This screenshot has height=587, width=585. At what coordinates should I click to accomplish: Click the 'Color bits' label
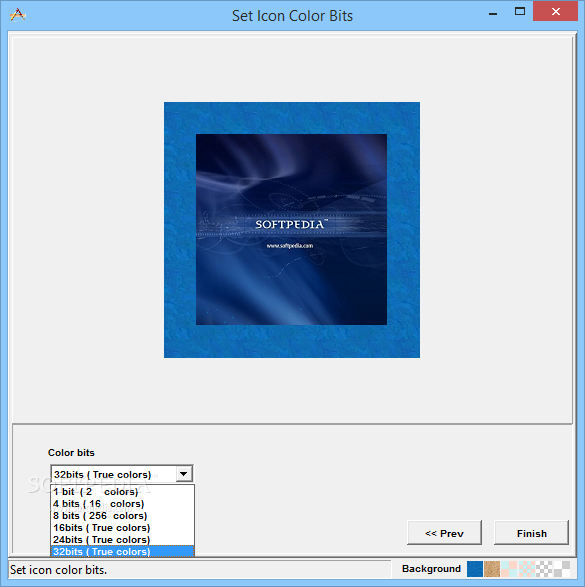pyautogui.click(x=71, y=453)
